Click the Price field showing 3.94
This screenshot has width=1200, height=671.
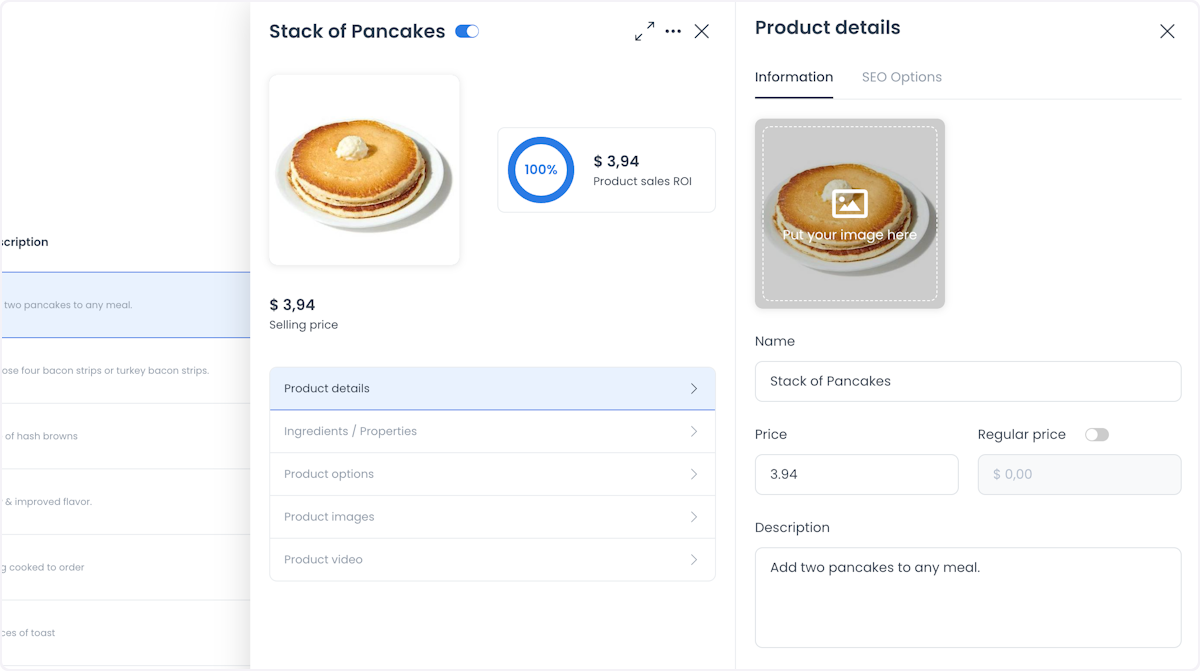pyautogui.click(x=856, y=474)
